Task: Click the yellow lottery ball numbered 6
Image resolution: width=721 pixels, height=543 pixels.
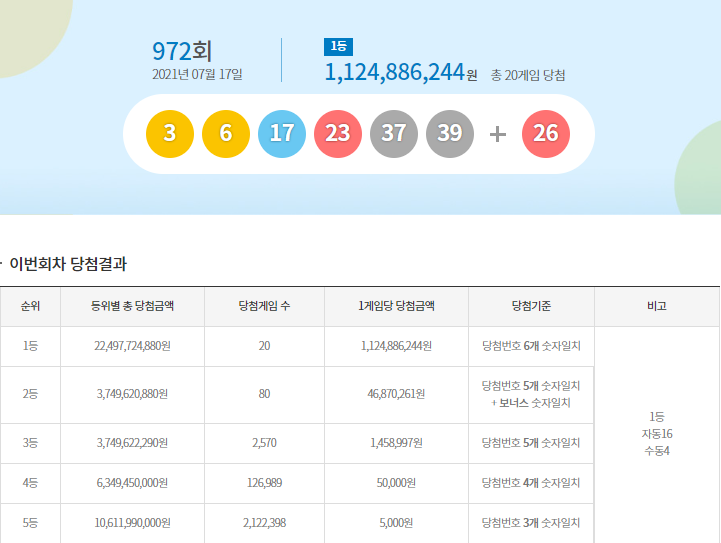Action: pos(226,134)
